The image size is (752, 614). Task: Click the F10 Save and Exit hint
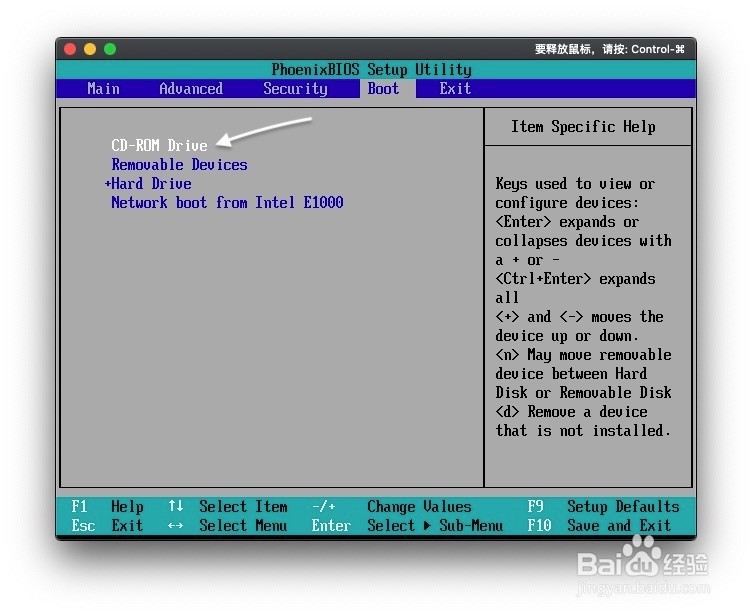pos(599,526)
